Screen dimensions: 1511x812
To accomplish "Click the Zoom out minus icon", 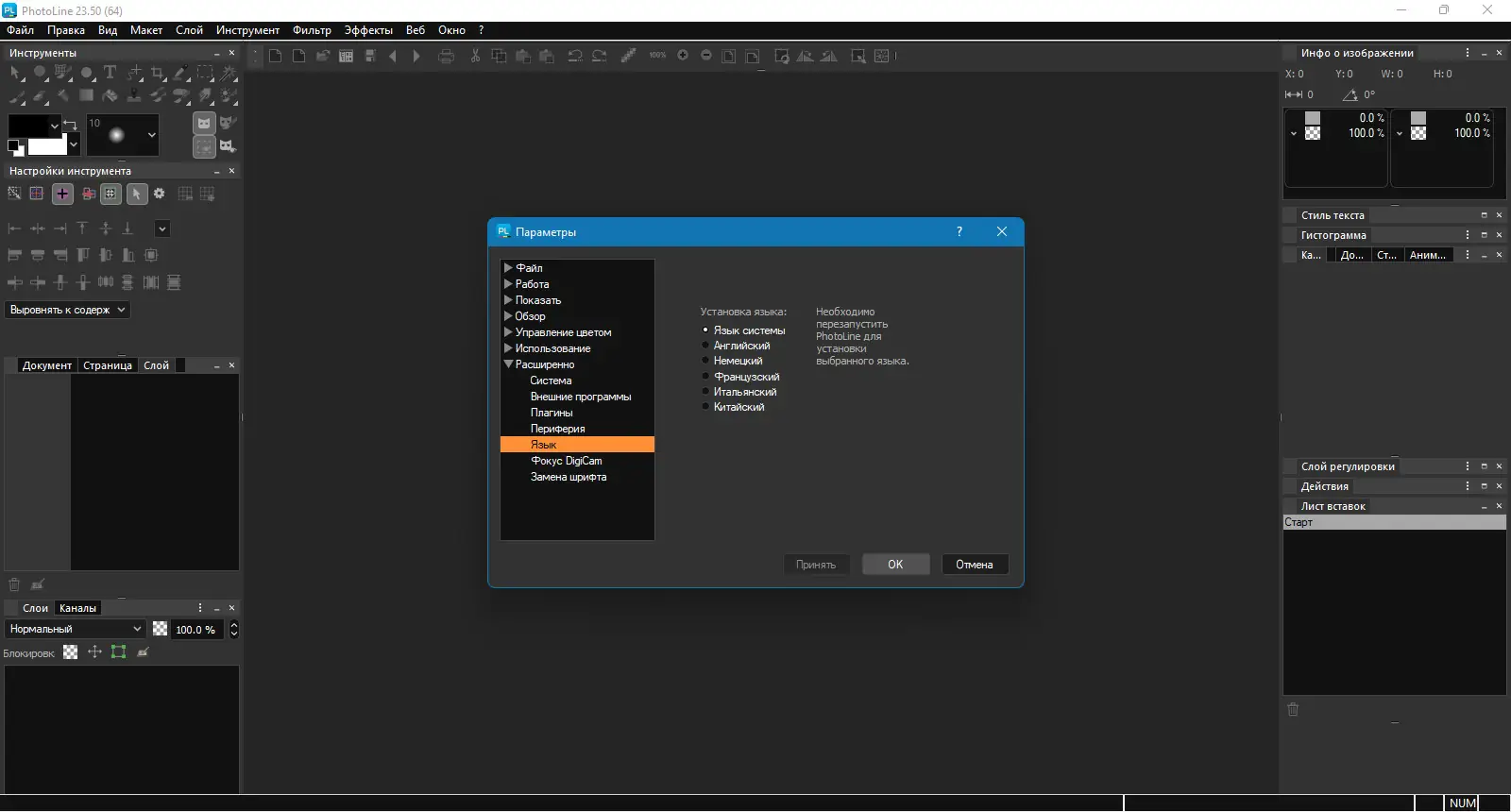I will pyautogui.click(x=706, y=56).
